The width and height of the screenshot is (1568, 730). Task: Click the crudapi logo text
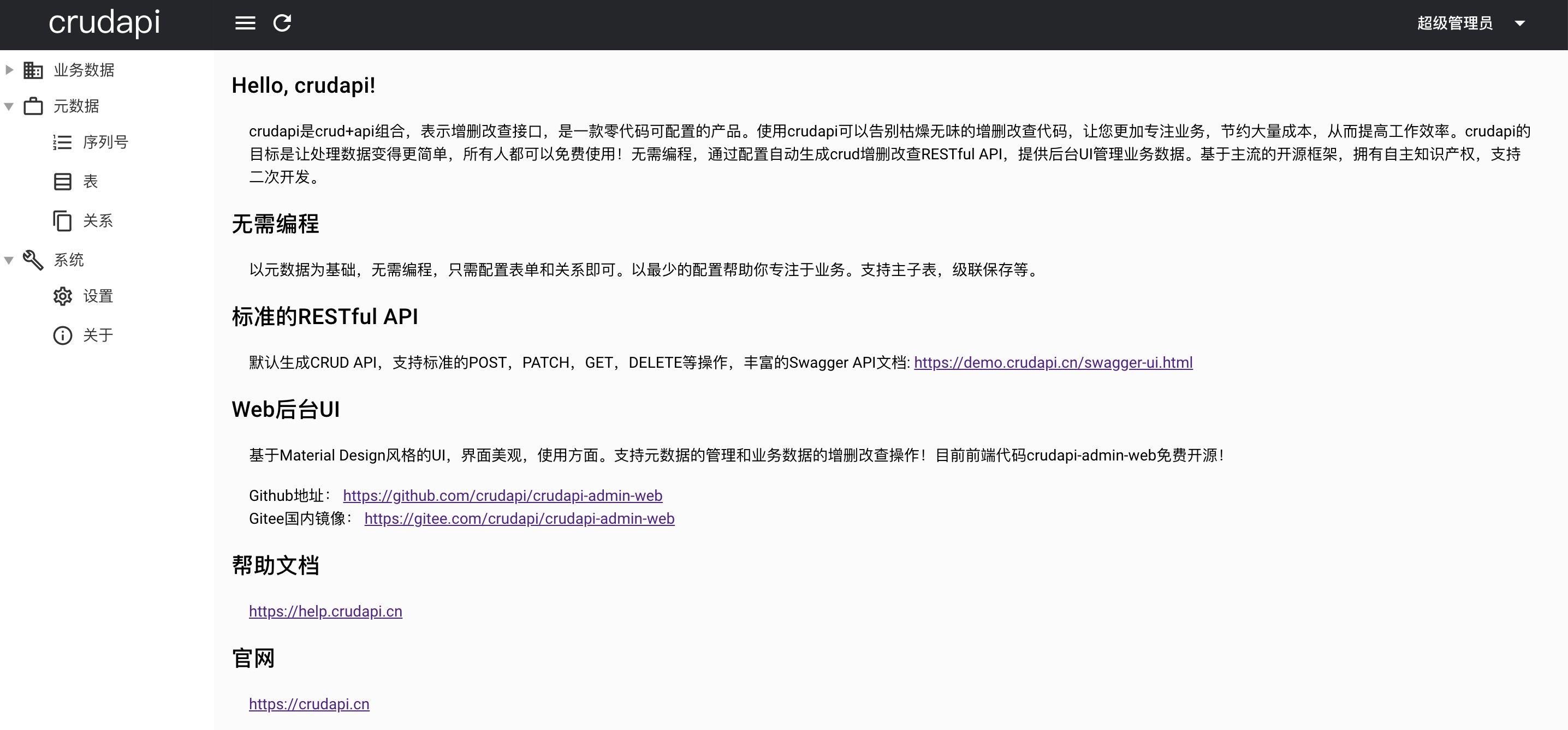tap(104, 23)
